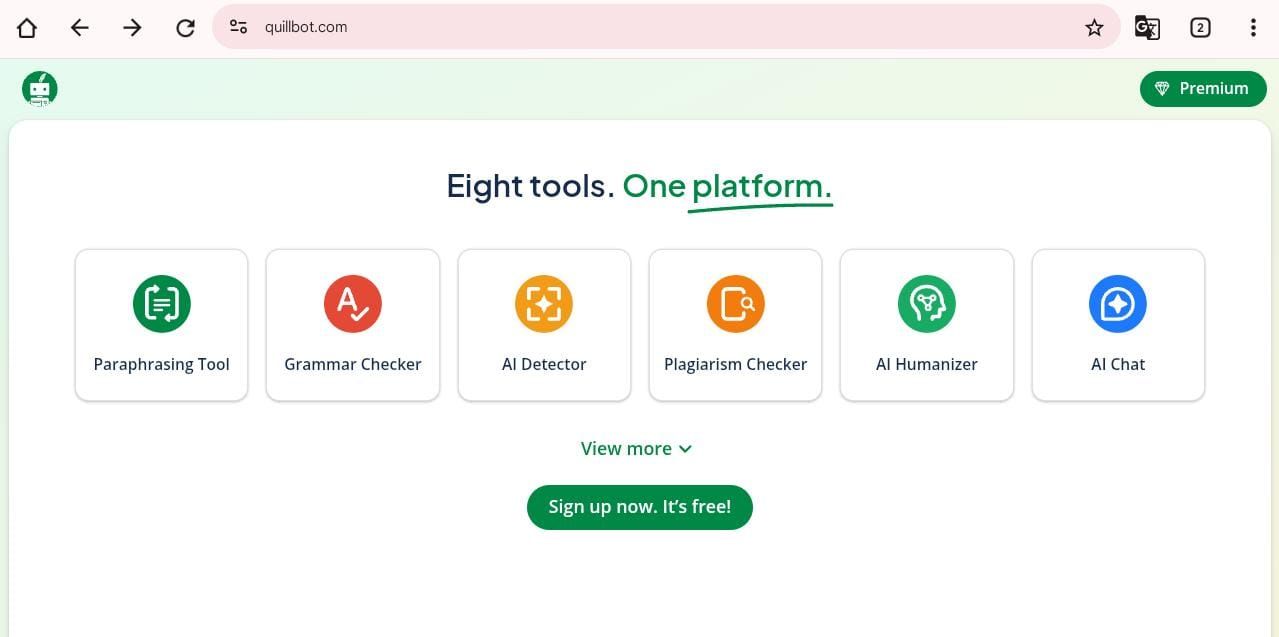Screen dimensions: 1279x637
Task: Open the three-dot browser menu
Action: coord(1253,27)
